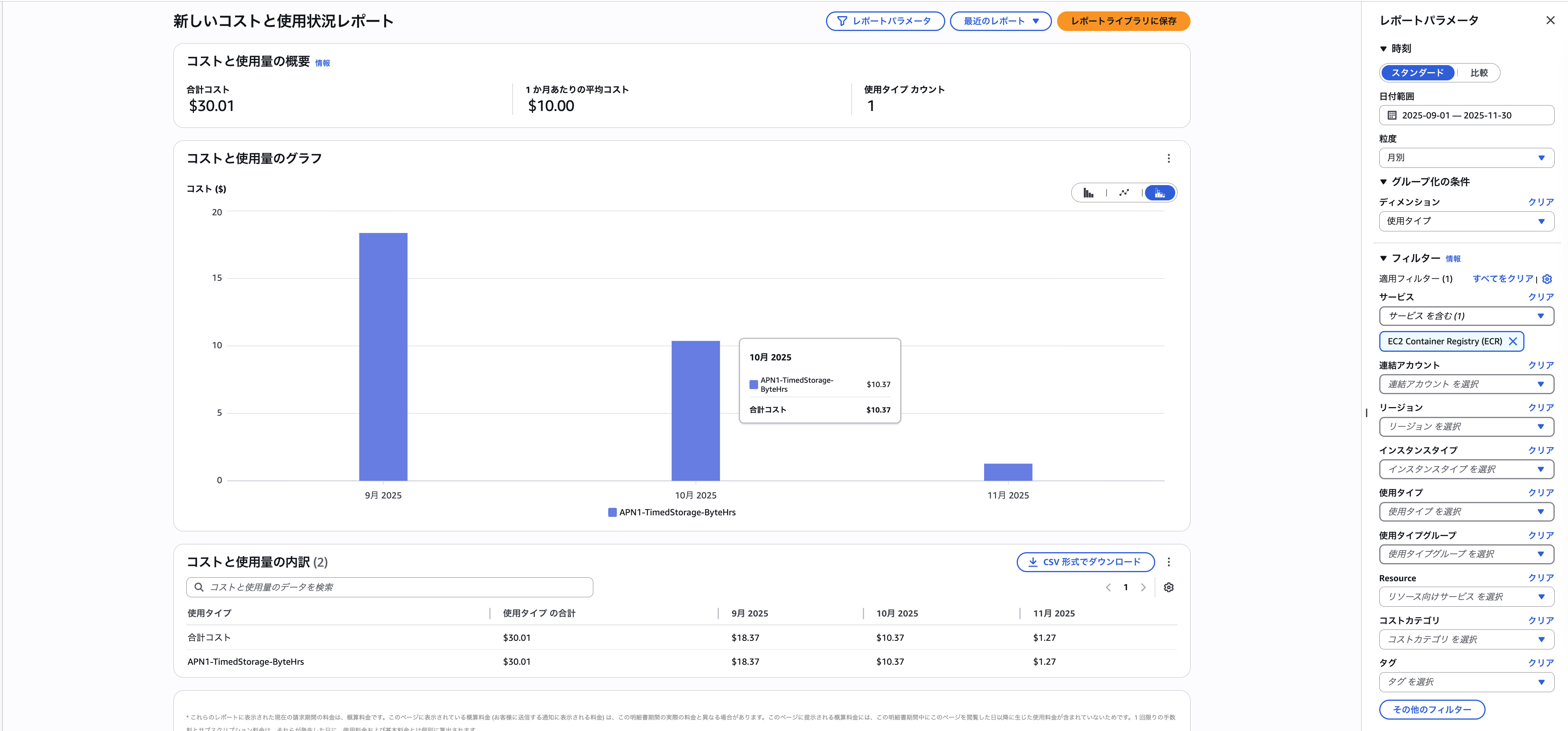The image size is (1568, 731).
Task: Download the data via CSV 形式でダウンロード
Action: [1085, 562]
